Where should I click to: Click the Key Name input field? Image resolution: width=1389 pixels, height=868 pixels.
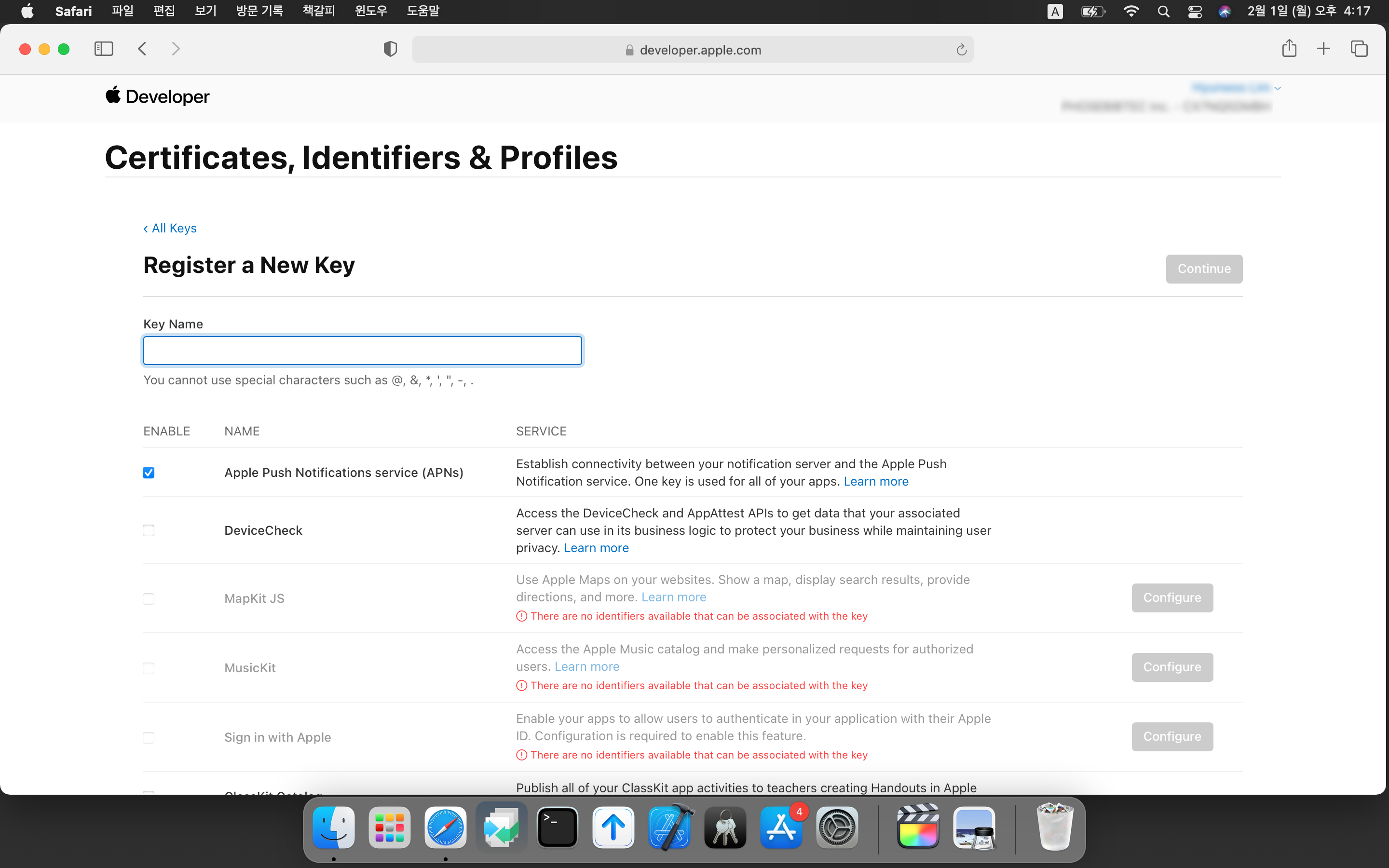point(362,350)
